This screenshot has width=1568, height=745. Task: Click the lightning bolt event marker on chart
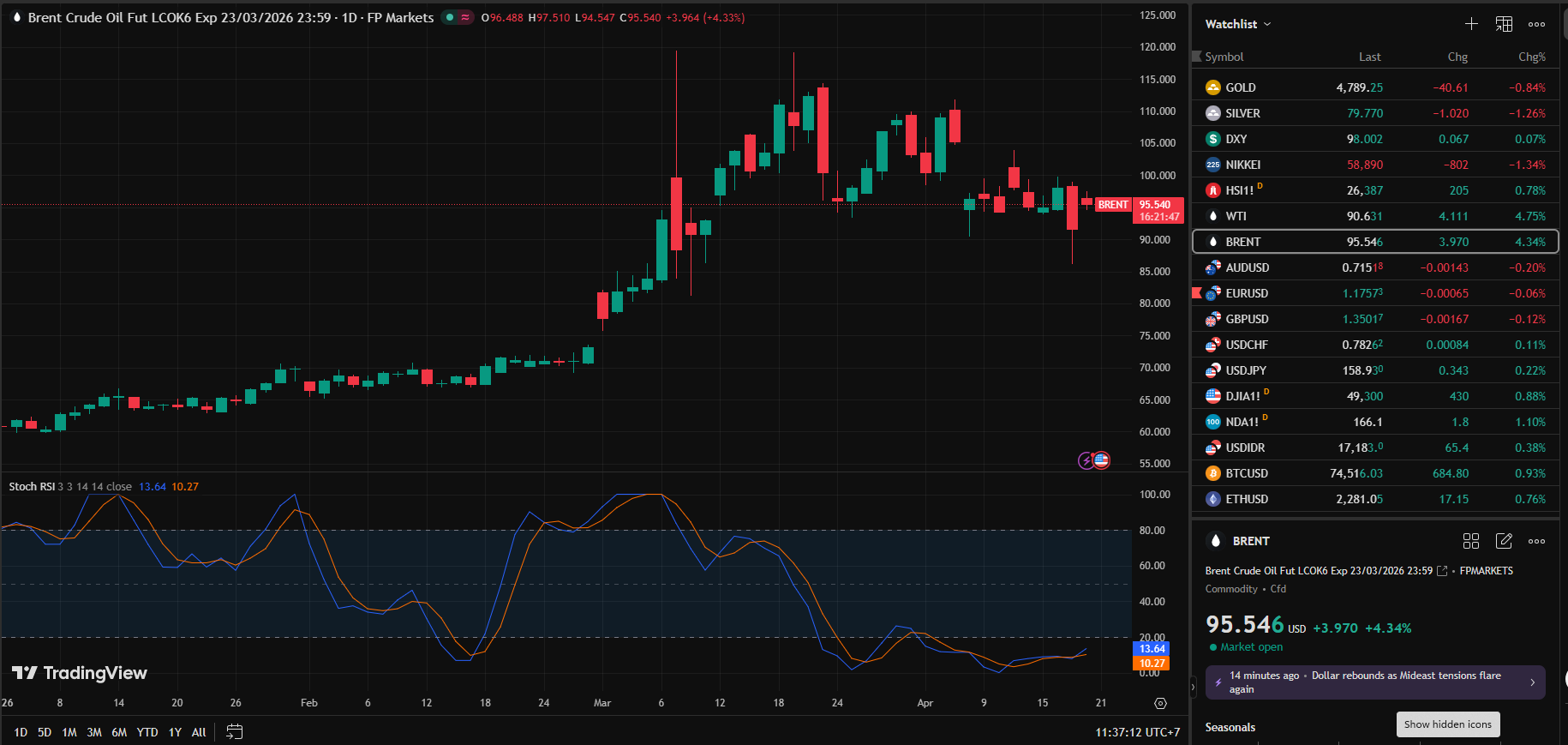(x=1086, y=461)
